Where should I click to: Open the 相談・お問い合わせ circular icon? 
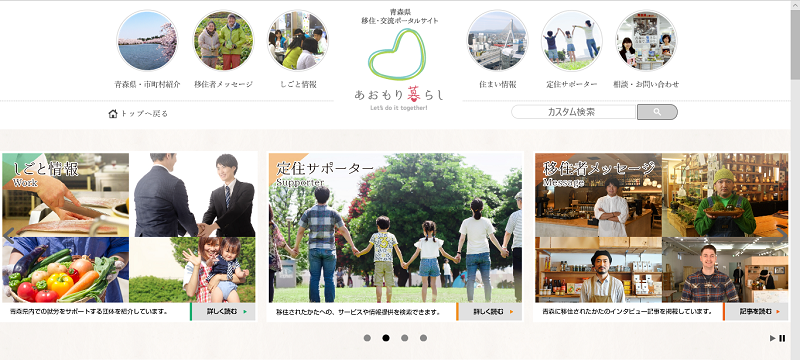(x=646, y=40)
